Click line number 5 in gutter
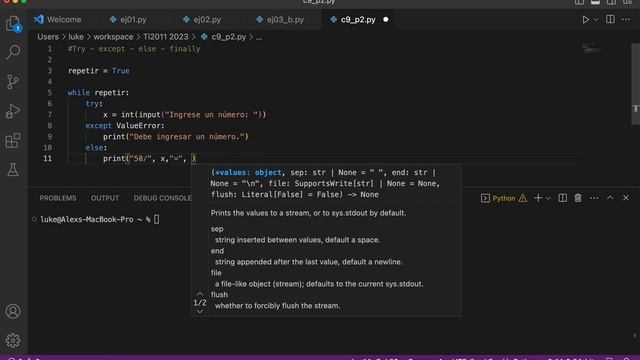This screenshot has width=640, height=360. (x=49, y=92)
